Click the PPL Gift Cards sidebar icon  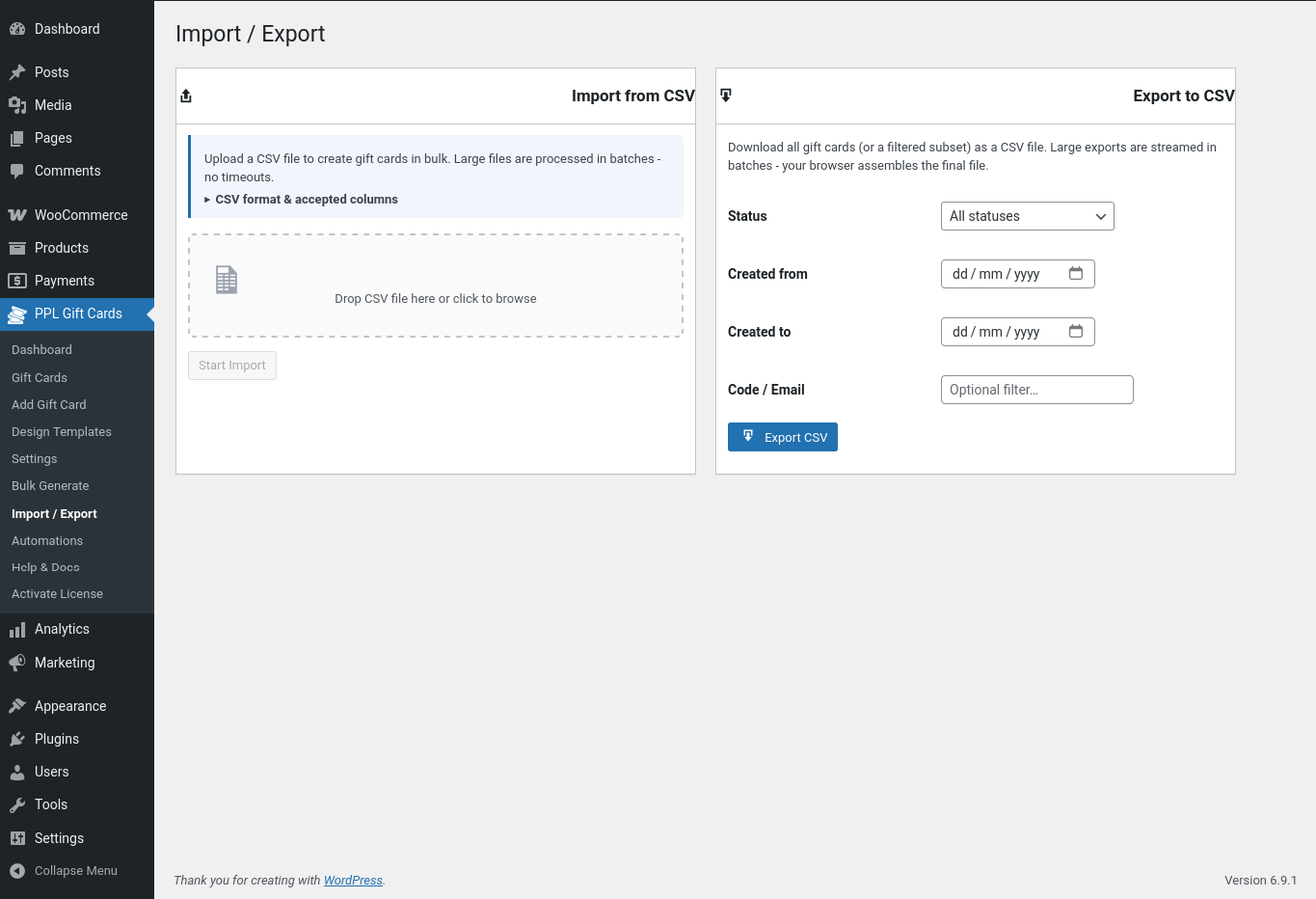[x=17, y=314]
